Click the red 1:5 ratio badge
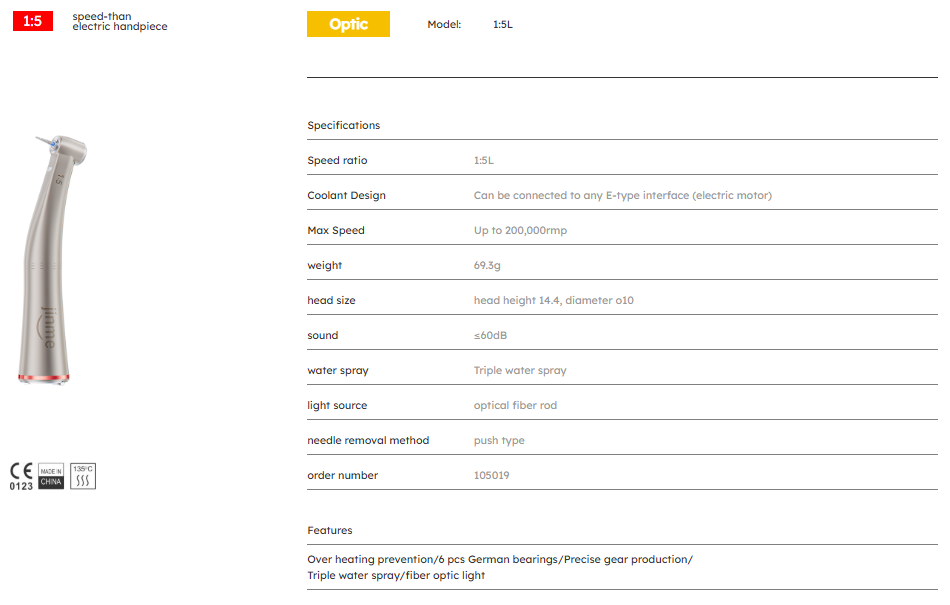950x605 pixels. [32, 21]
